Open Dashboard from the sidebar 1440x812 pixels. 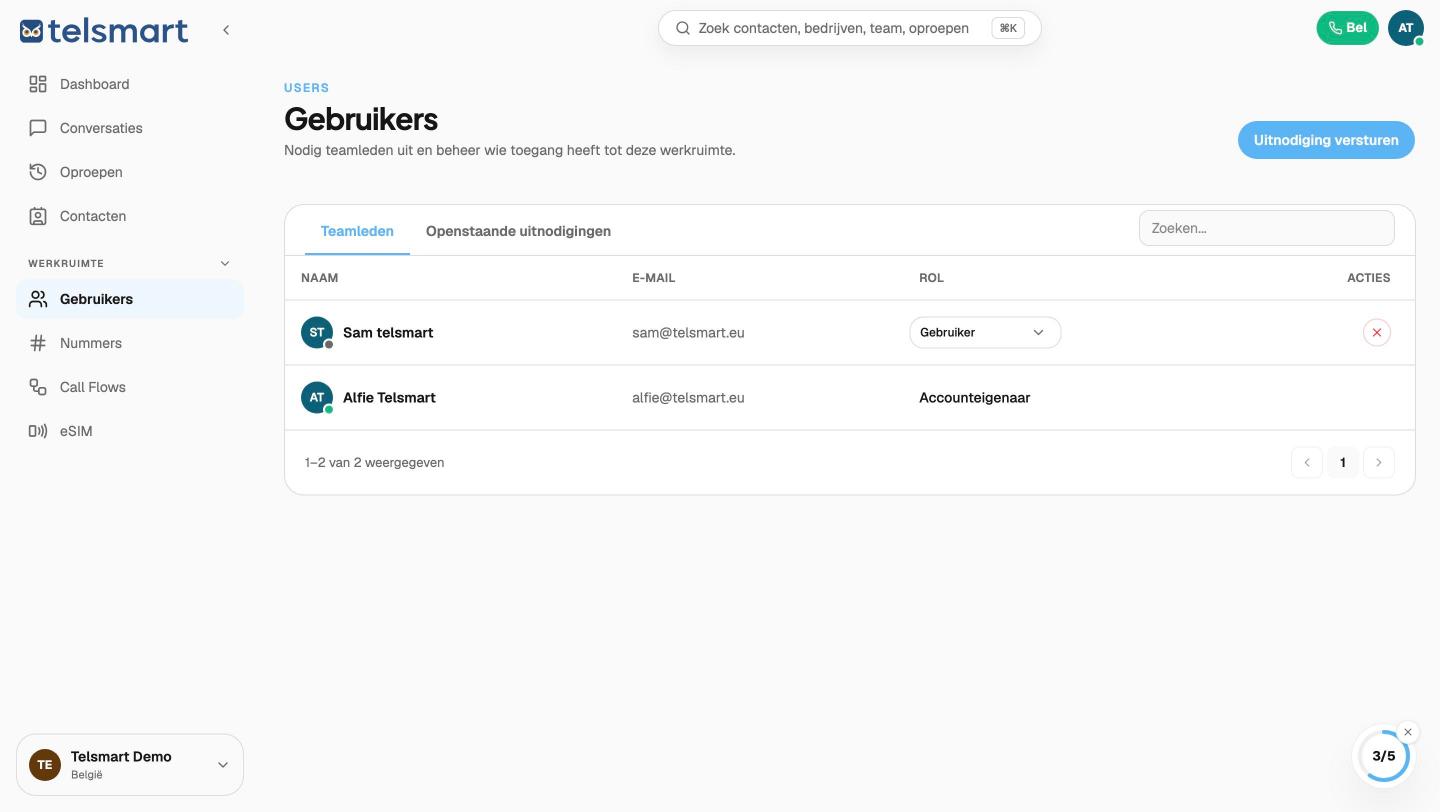pos(130,84)
